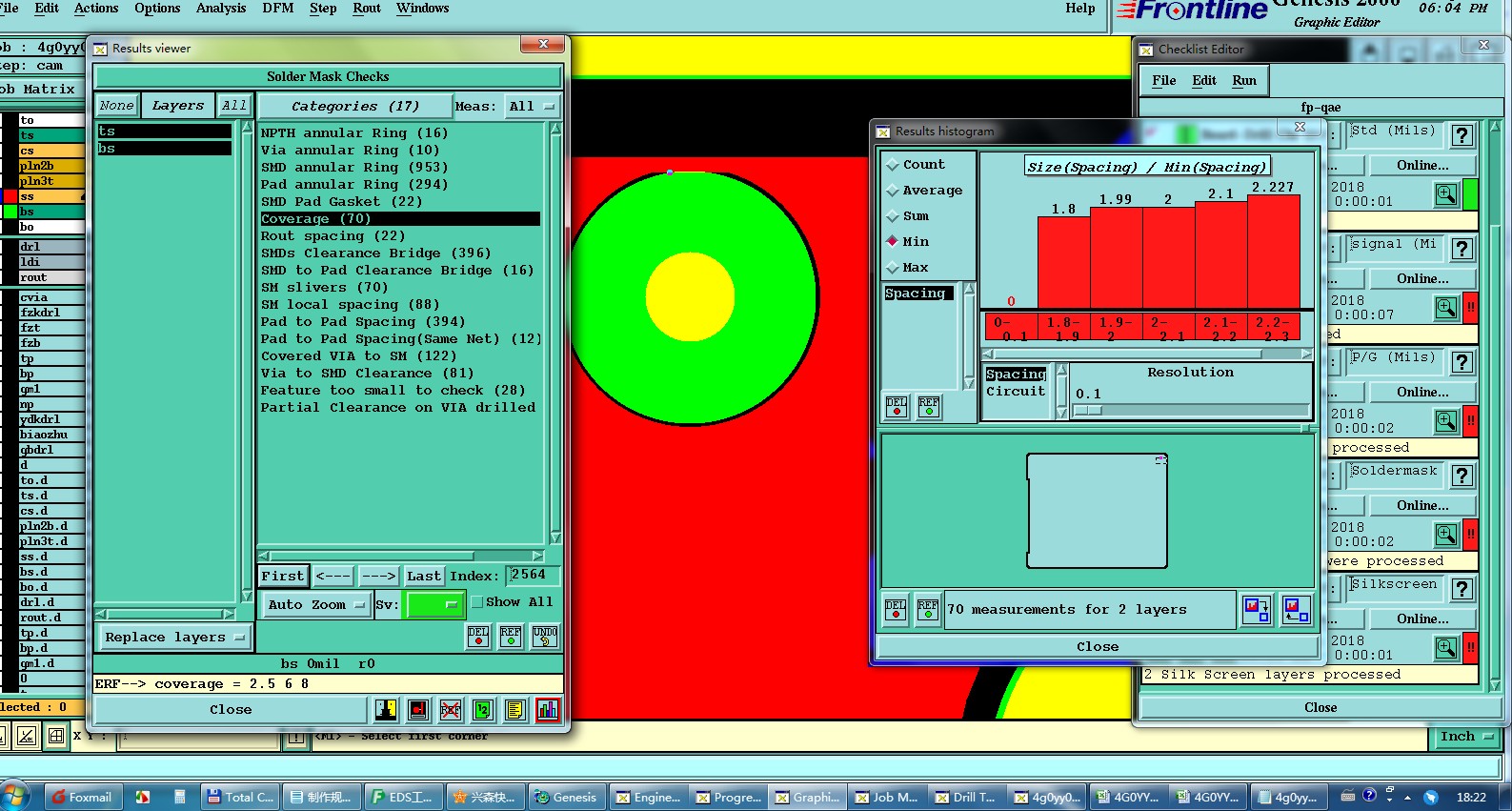Click histogram-to-viewer transfer icon with down arrow
The image size is (1512, 811).
coord(1257,609)
